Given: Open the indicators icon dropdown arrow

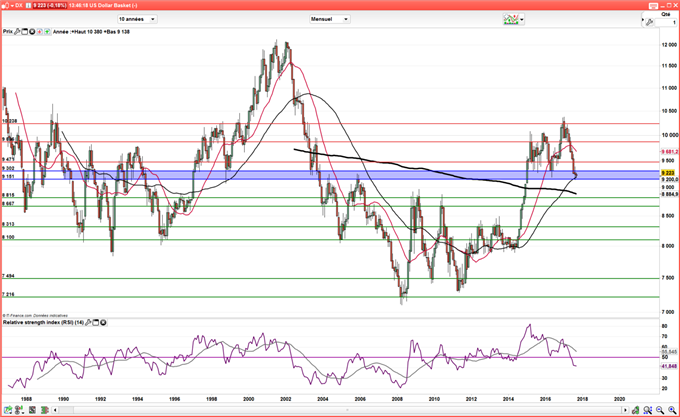Looking at the screenshot, I should click(522, 20).
